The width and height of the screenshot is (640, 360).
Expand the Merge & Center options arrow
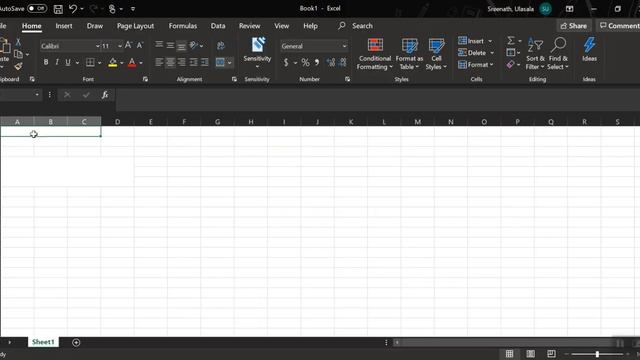click(x=230, y=62)
